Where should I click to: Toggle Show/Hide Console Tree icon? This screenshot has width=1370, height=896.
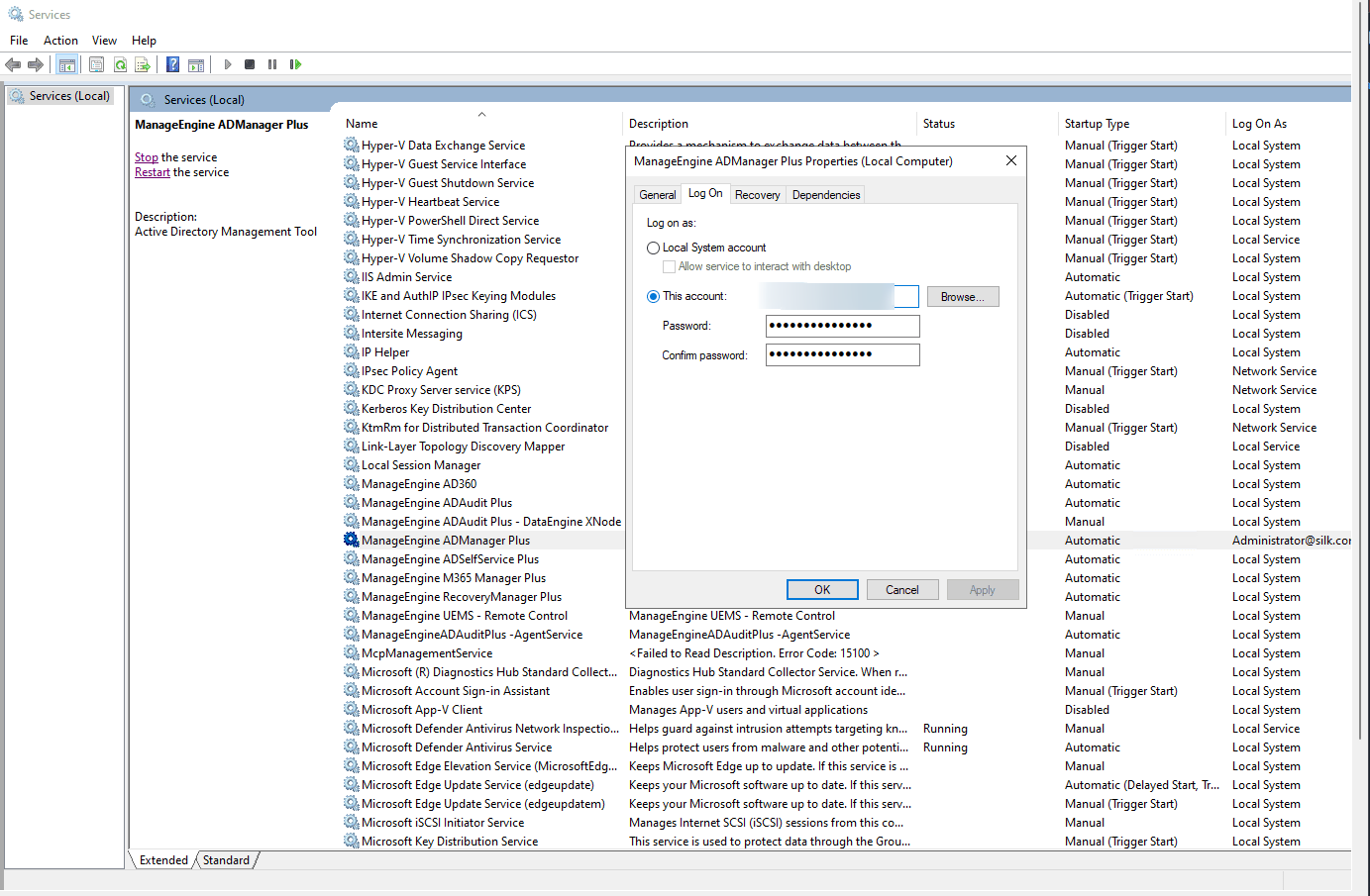pos(67,64)
